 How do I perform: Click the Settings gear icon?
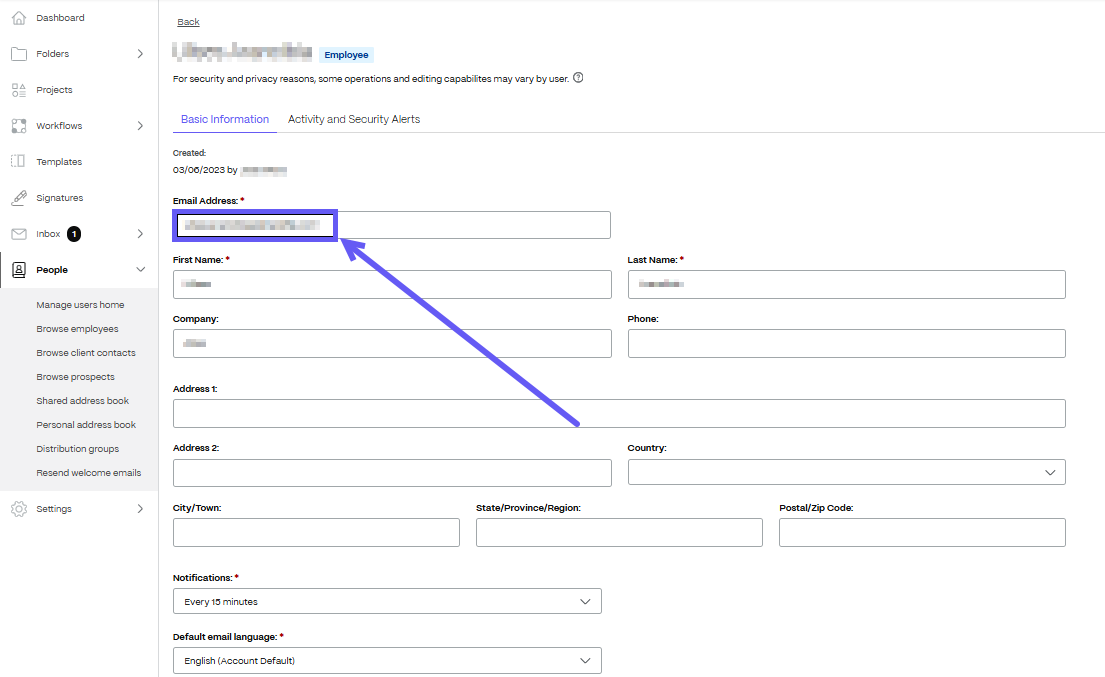coord(18,509)
